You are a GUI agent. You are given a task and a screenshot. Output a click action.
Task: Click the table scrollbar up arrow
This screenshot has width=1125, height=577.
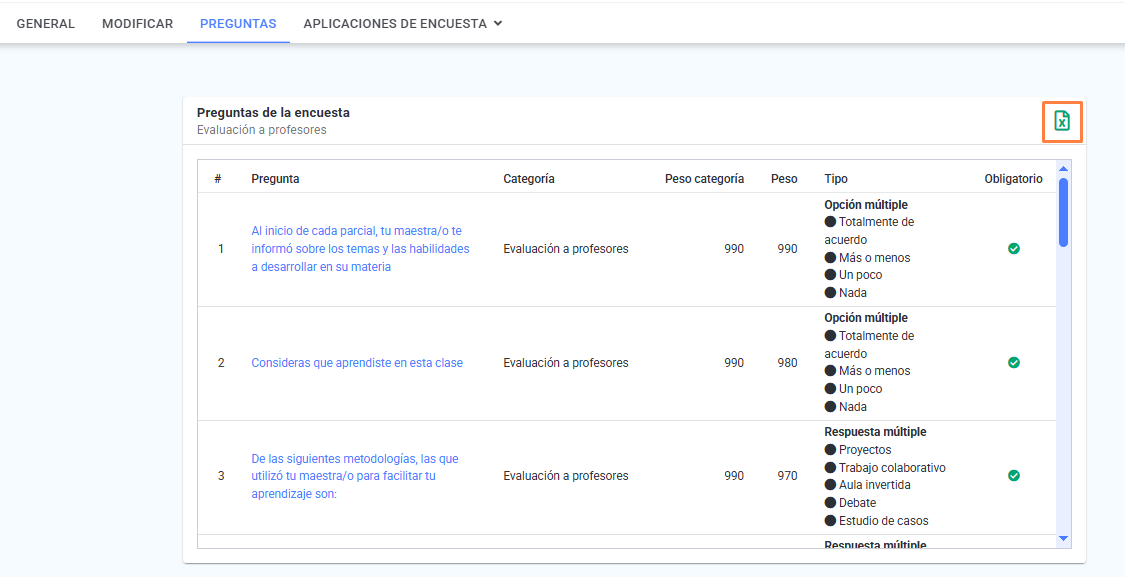1063,169
